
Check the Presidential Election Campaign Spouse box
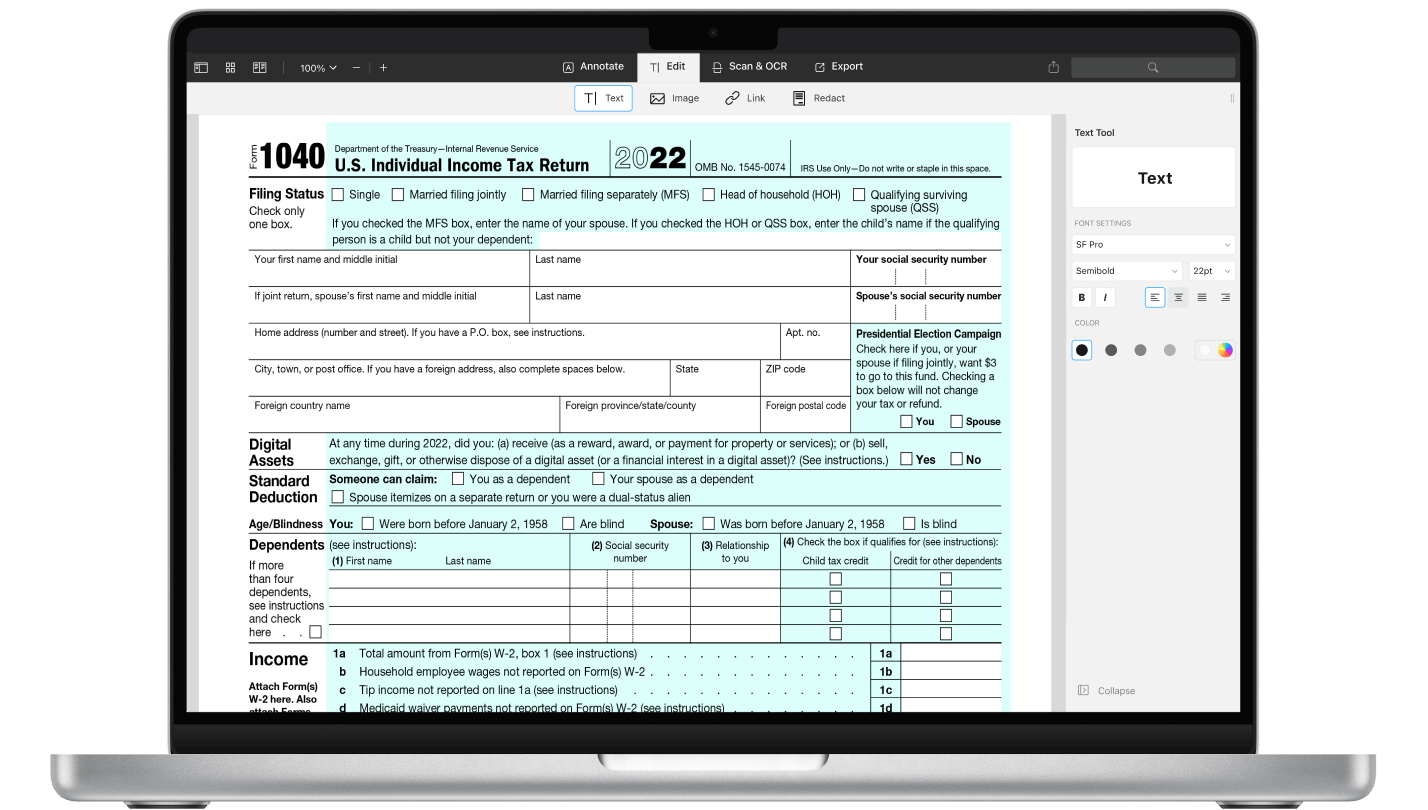tap(956, 421)
